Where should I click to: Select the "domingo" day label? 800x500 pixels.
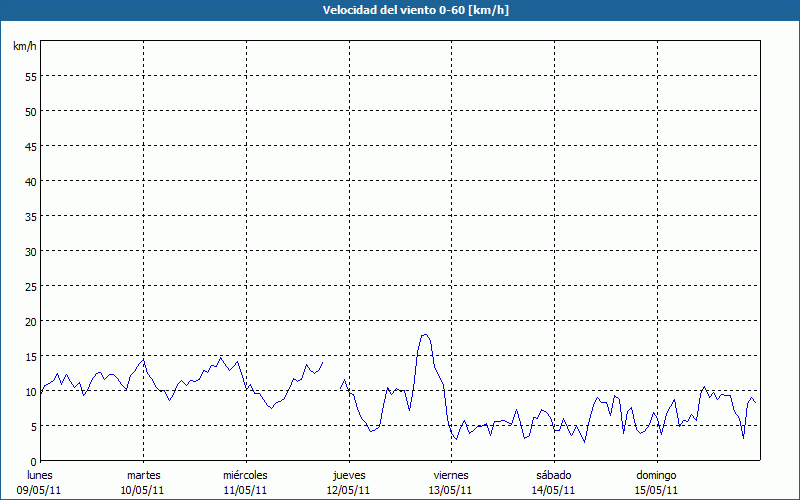[x=656, y=475]
